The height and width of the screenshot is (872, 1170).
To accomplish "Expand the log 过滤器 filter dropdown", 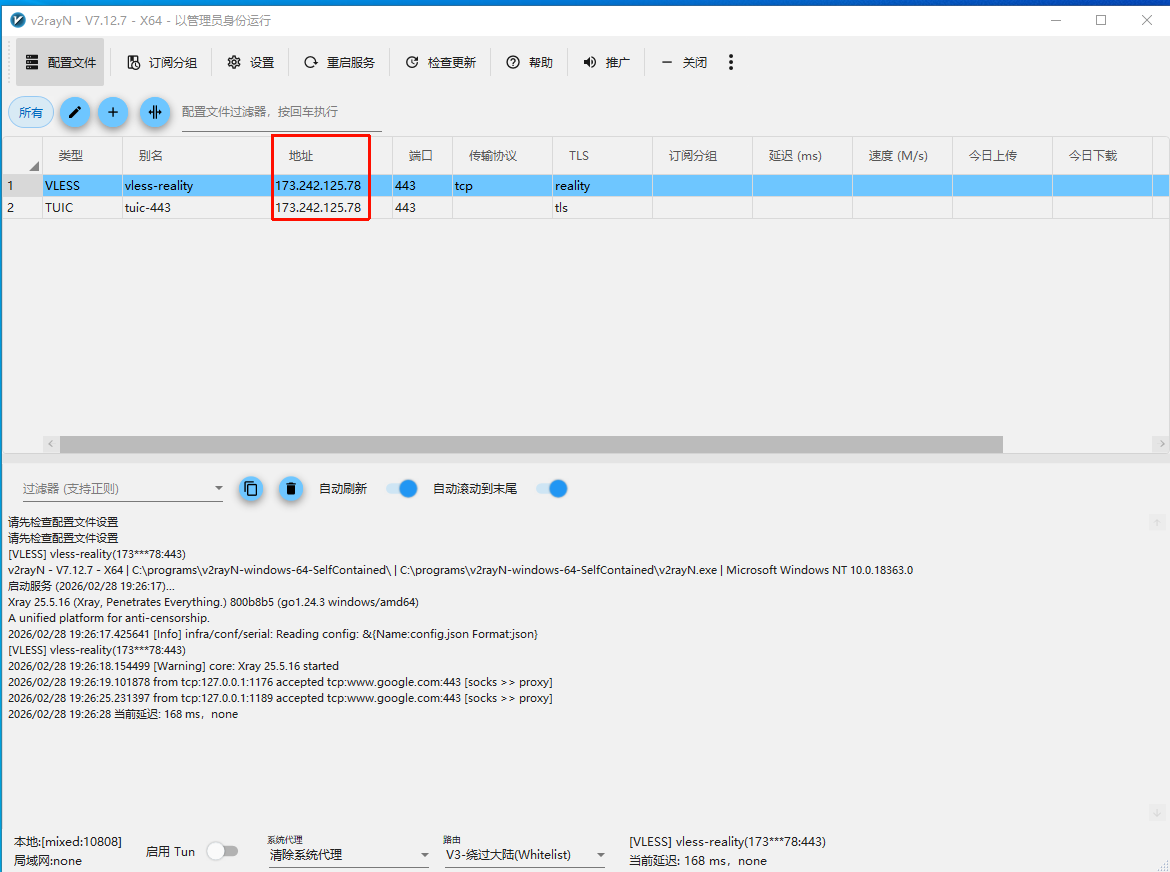I will pos(219,489).
